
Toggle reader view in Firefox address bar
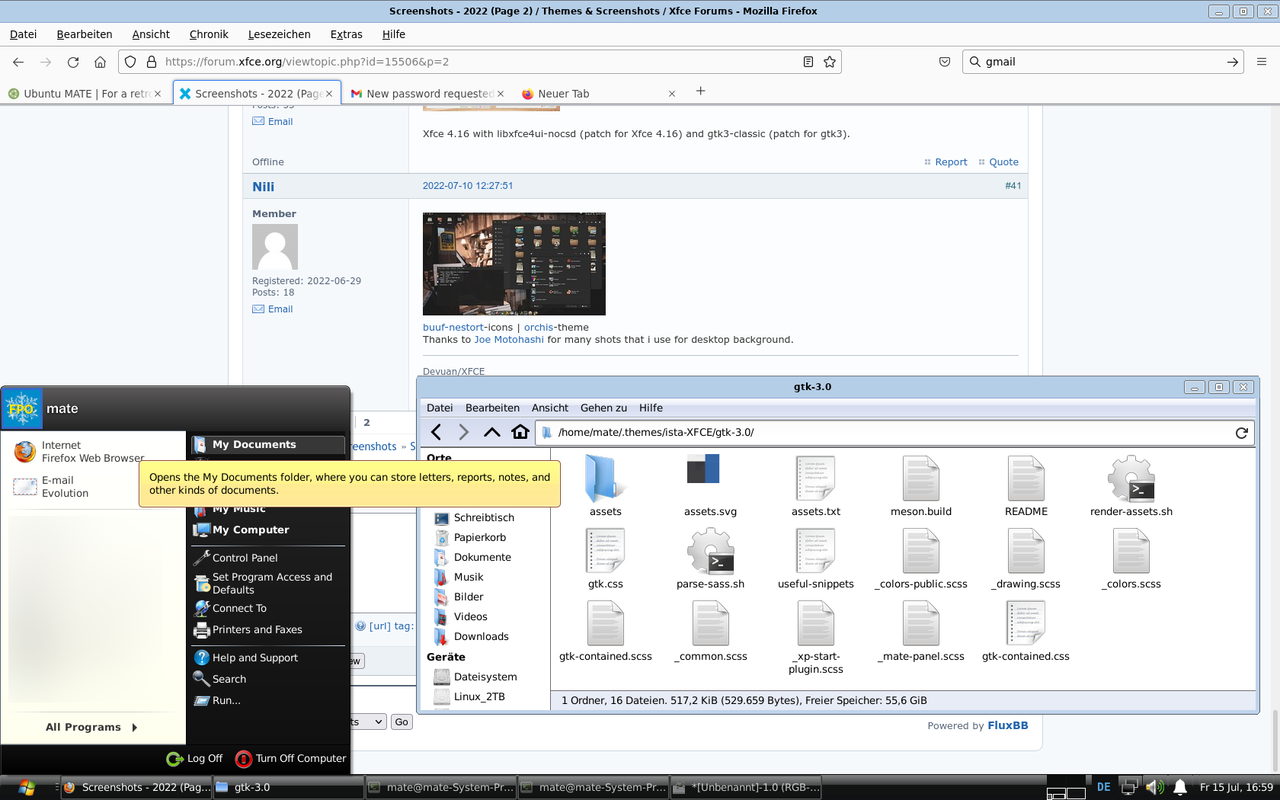[x=808, y=62]
